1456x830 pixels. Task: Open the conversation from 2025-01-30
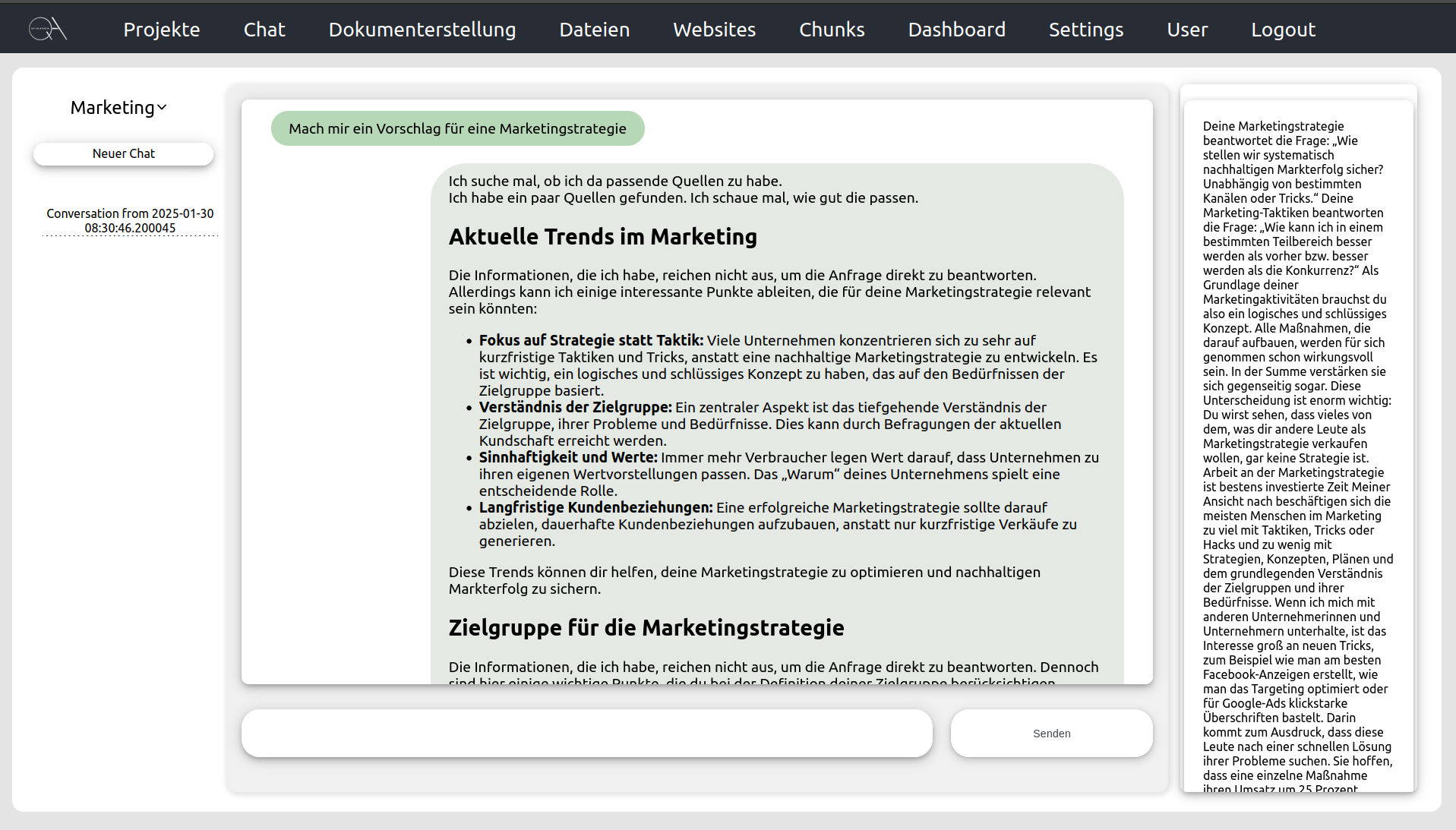point(130,220)
